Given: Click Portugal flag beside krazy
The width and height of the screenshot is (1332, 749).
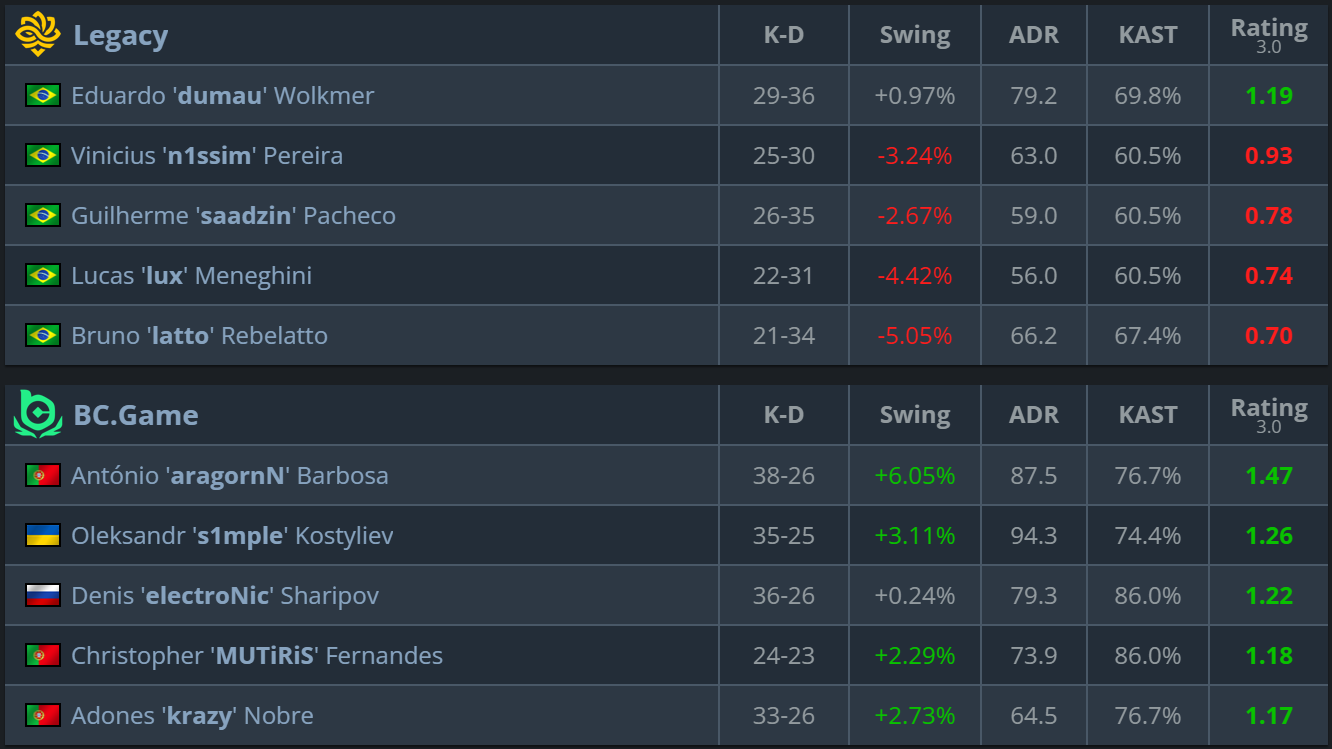Looking at the screenshot, I should [x=43, y=716].
